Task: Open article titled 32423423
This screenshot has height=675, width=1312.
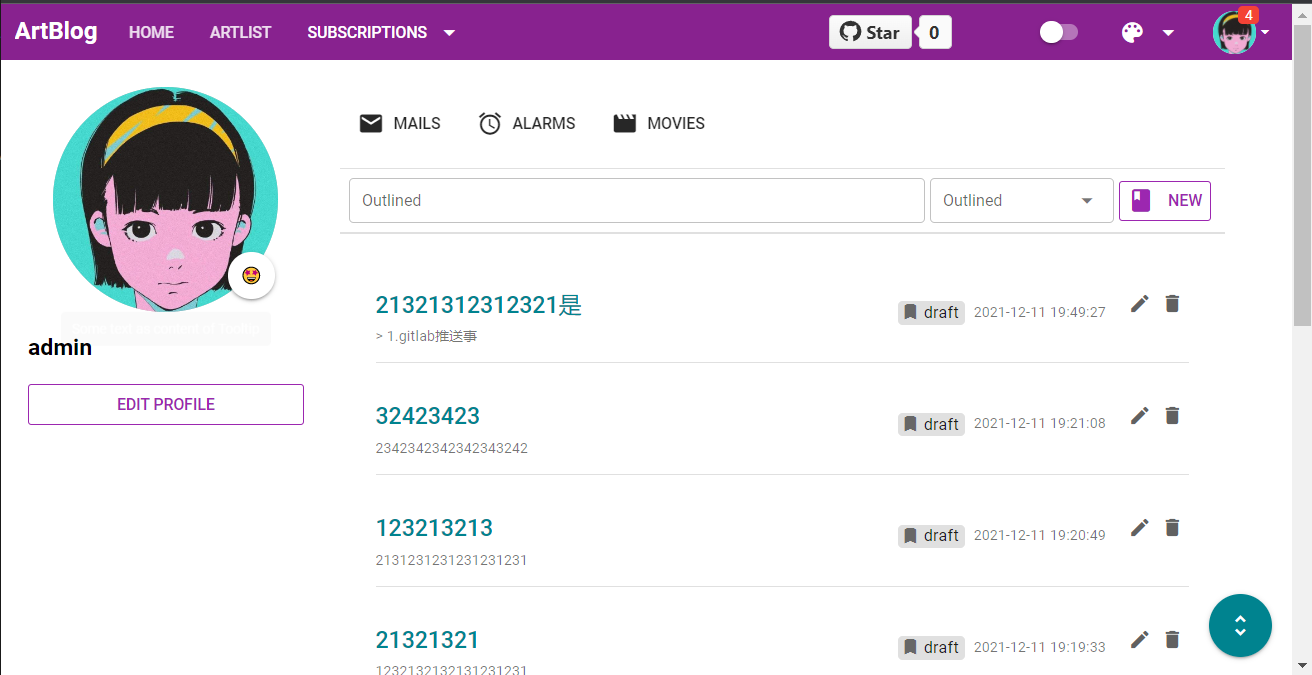Action: 428,416
